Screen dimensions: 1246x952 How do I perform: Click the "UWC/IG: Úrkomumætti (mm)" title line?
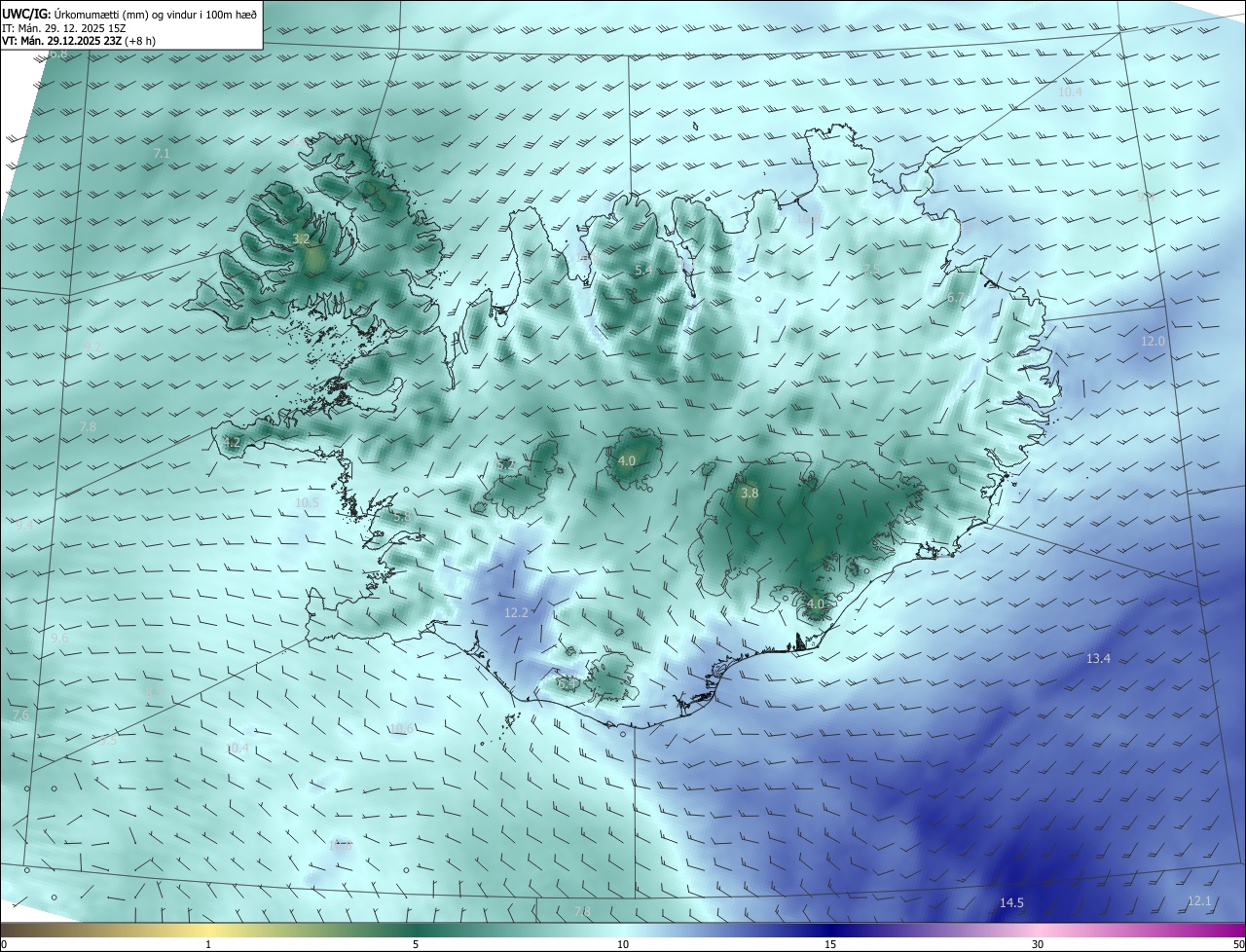point(129,15)
